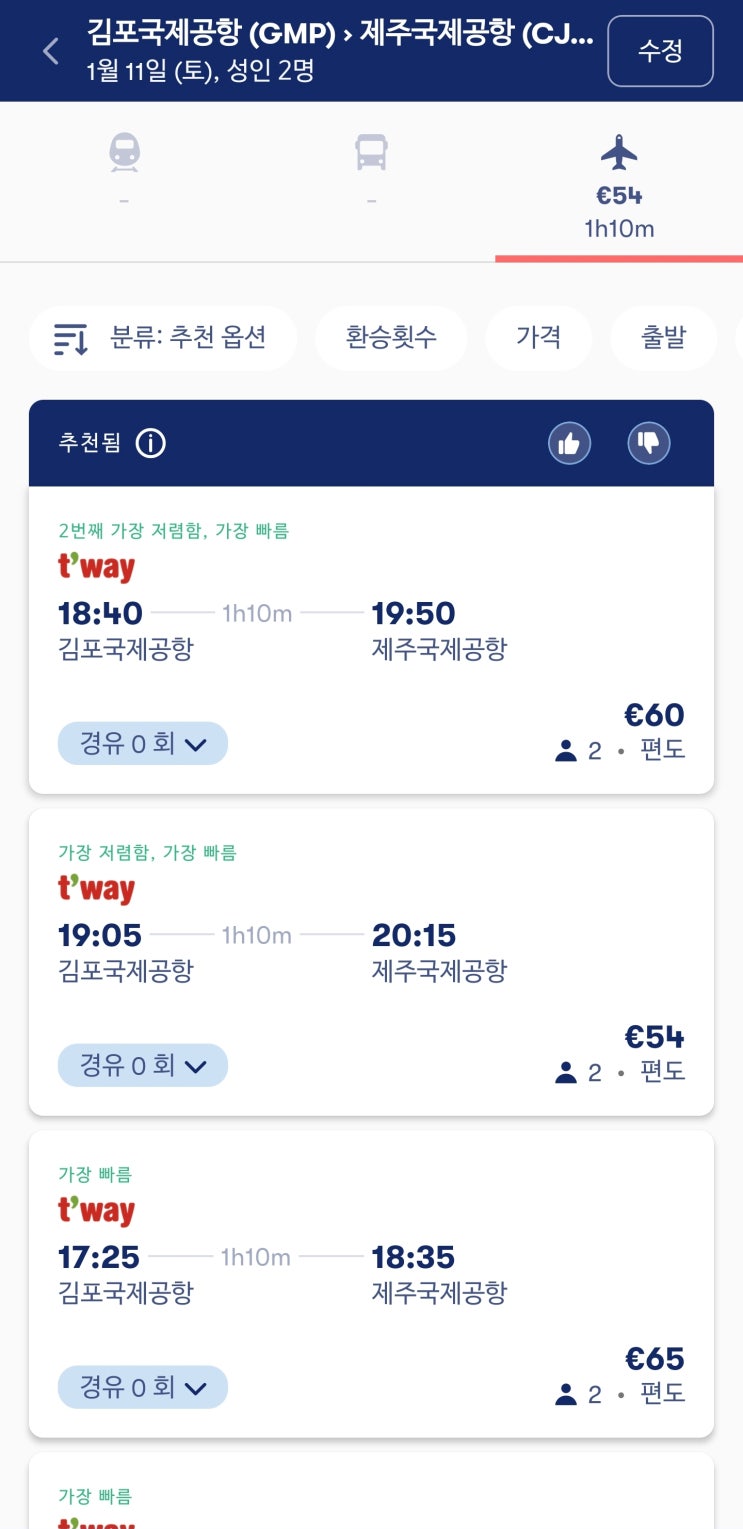Expand 경유 0 회 on 18:40 flight

tap(143, 744)
